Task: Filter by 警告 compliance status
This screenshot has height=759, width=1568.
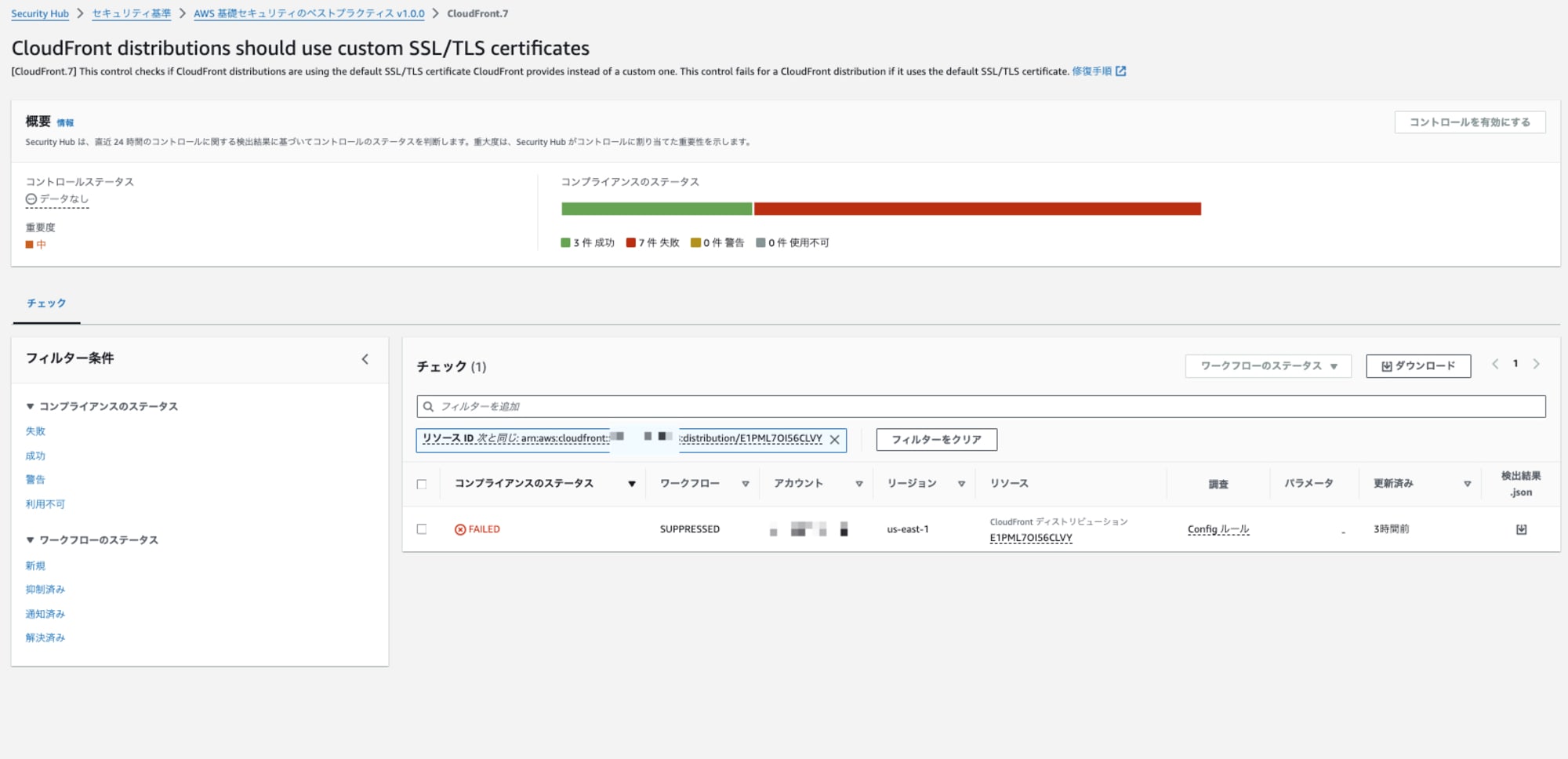Action: (x=35, y=479)
